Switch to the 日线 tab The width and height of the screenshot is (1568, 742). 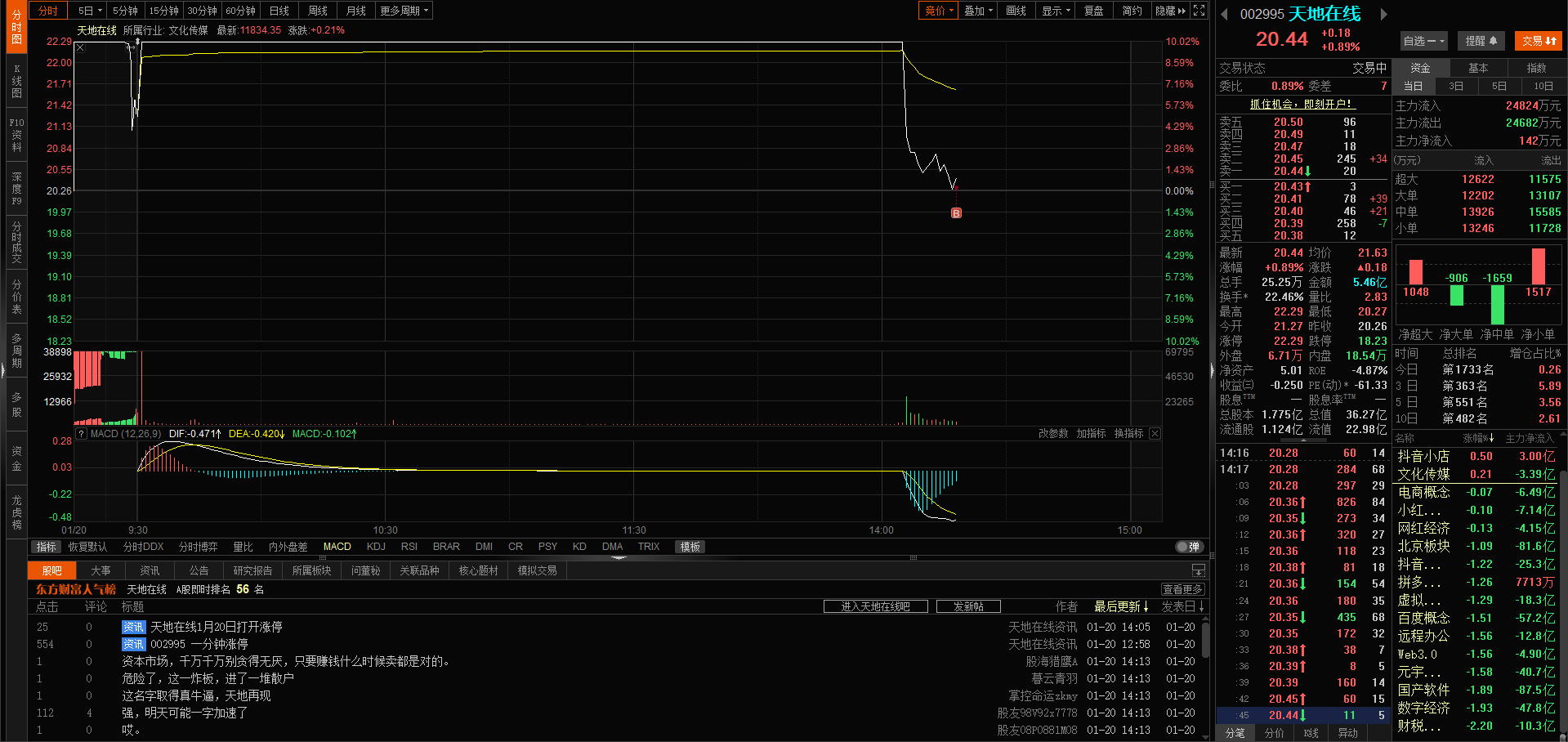click(279, 11)
